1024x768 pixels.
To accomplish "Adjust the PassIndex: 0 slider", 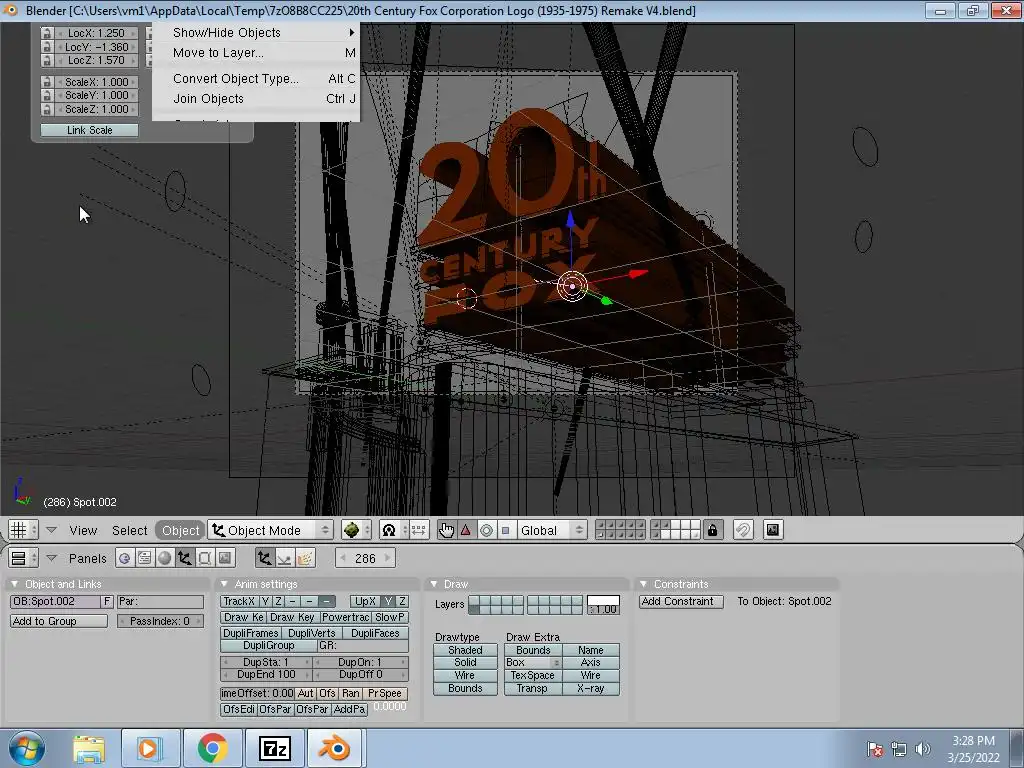I will pos(160,621).
